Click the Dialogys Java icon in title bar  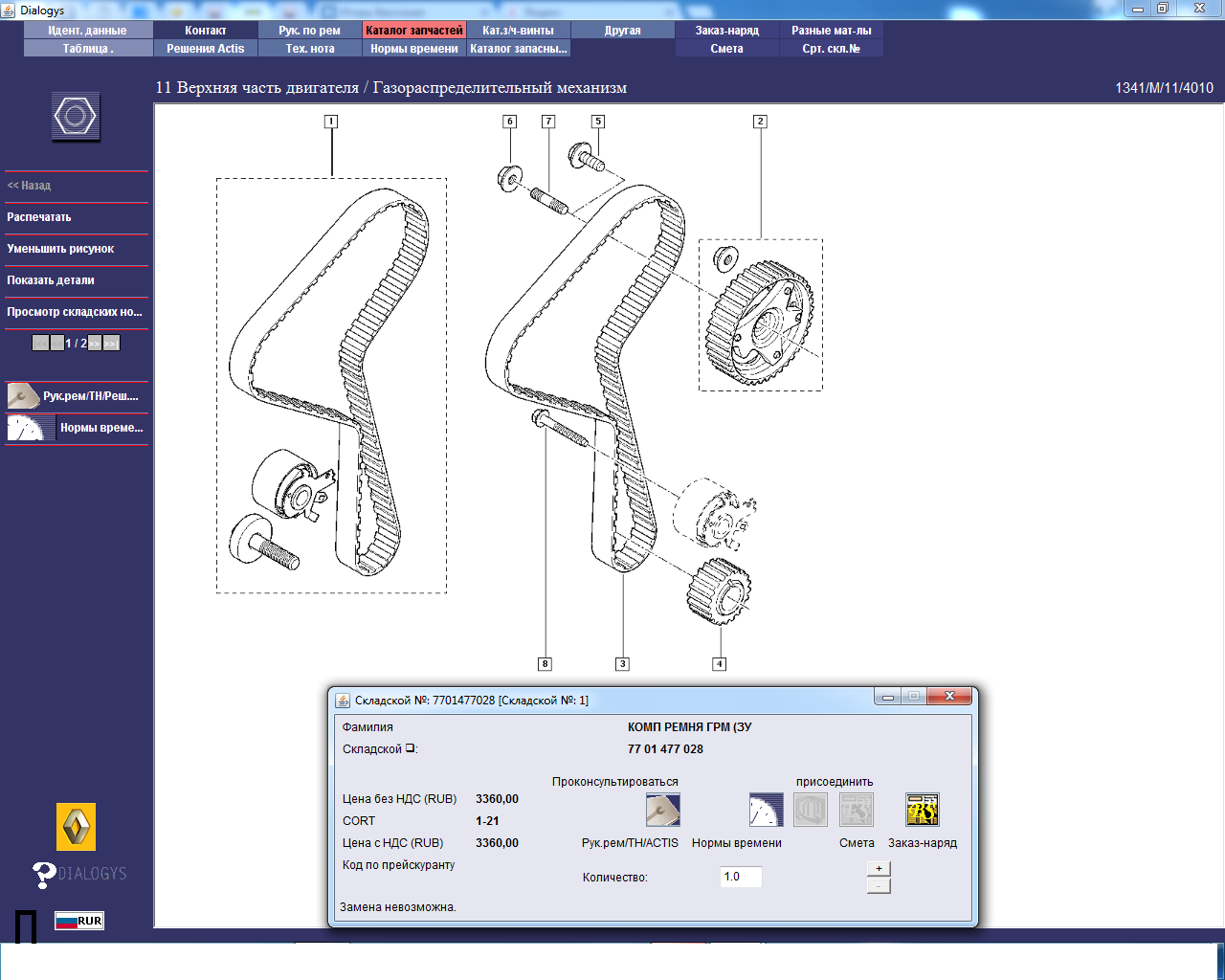click(x=9, y=10)
